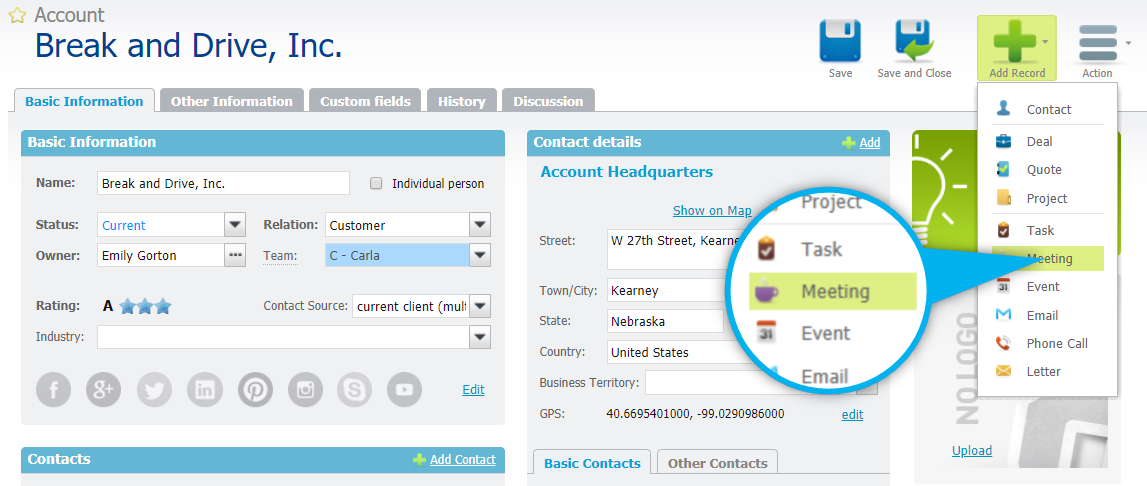Click the YouTube social icon
This screenshot has height=486, width=1147.
click(405, 389)
